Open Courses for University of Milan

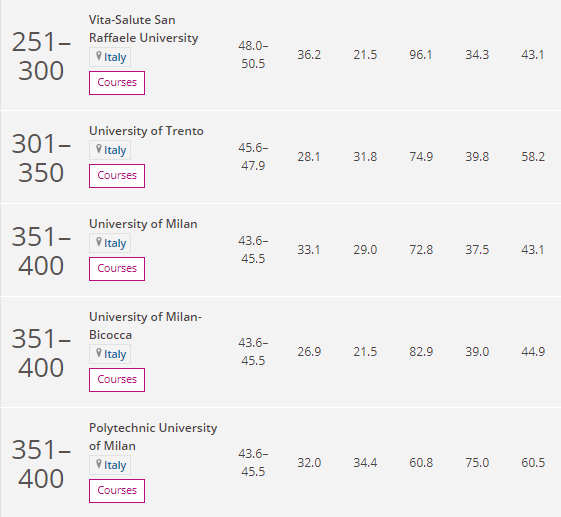click(117, 269)
